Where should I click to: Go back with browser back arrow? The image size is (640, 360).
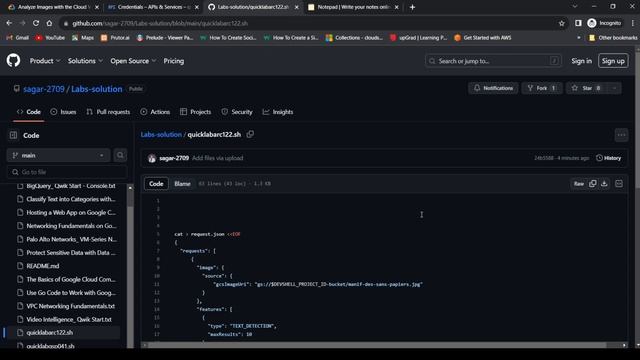click(9, 23)
